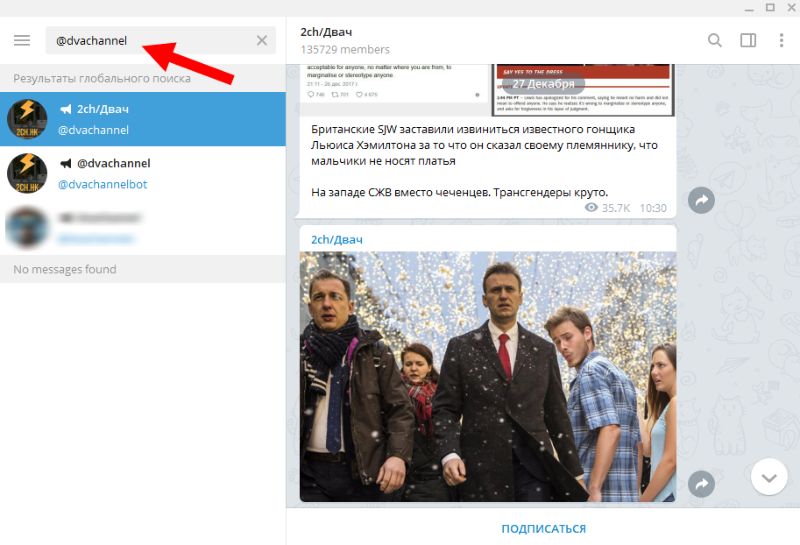
Task: Minimize the Telegram window
Action: (x=749, y=8)
